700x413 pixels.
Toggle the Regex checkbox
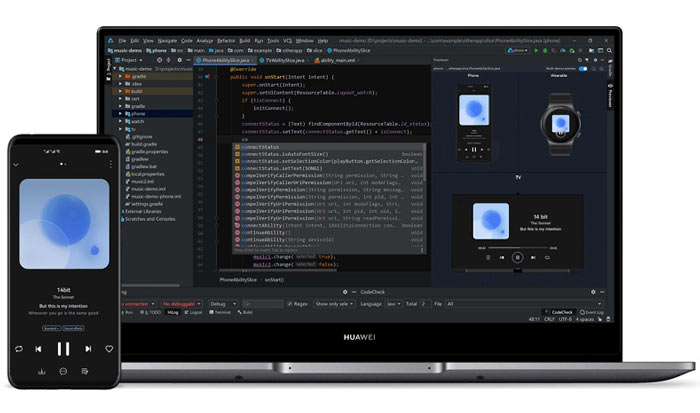coord(290,304)
